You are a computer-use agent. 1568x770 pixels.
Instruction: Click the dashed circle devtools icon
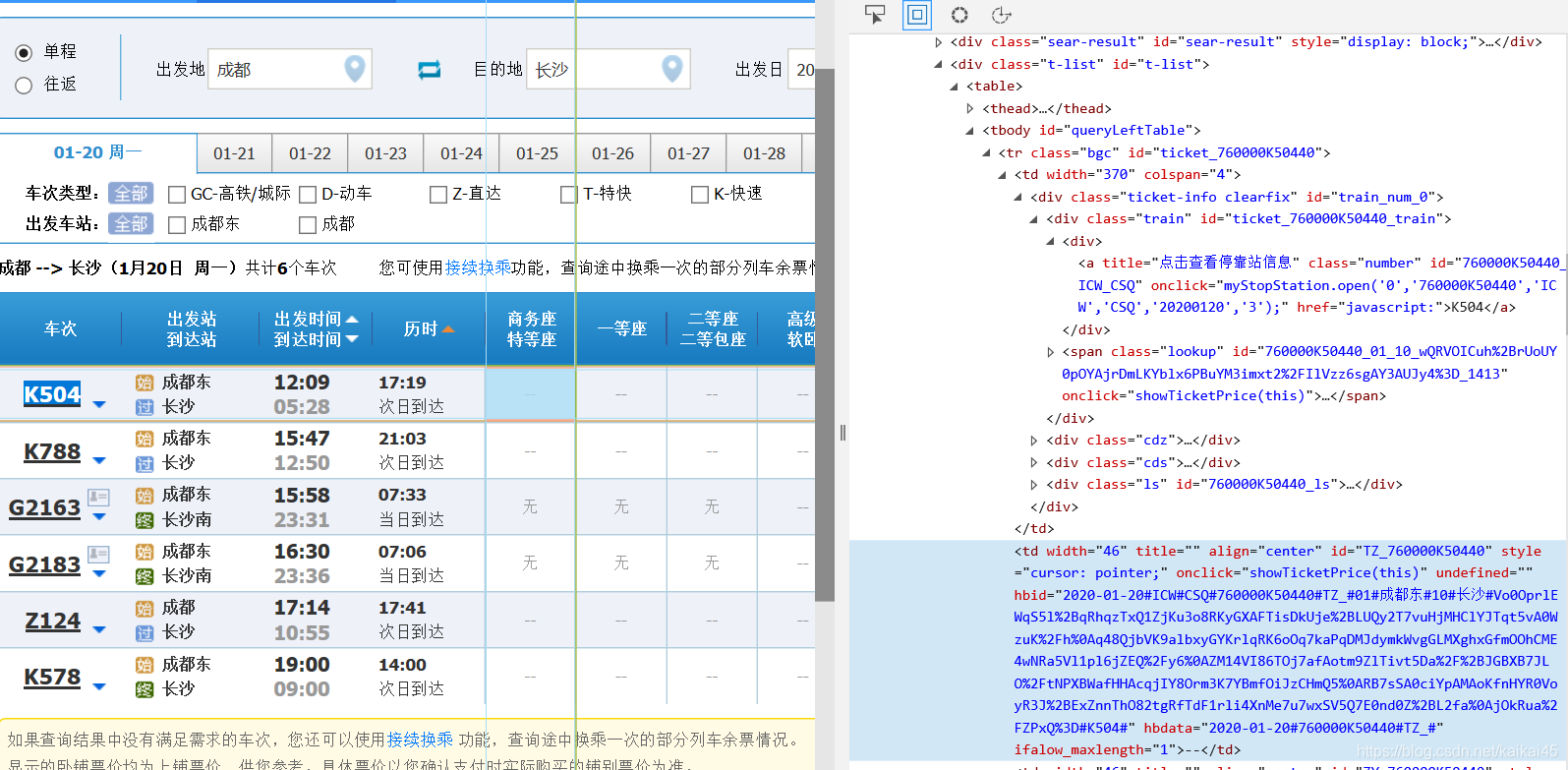[959, 15]
